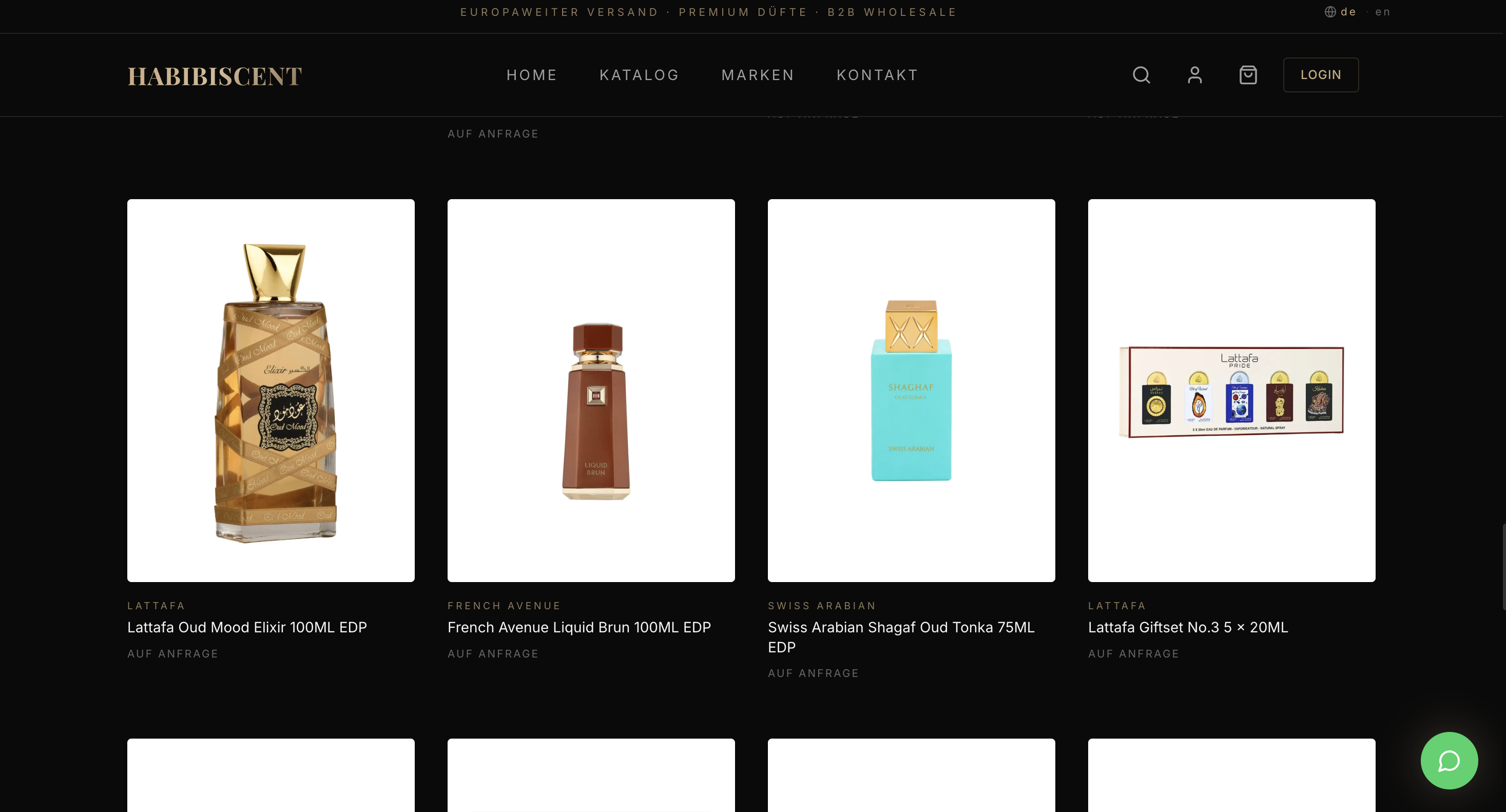The width and height of the screenshot is (1506, 812).
Task: Open the 'French Avenue Liquid Brun 100ML EDP' title
Action: tap(579, 627)
